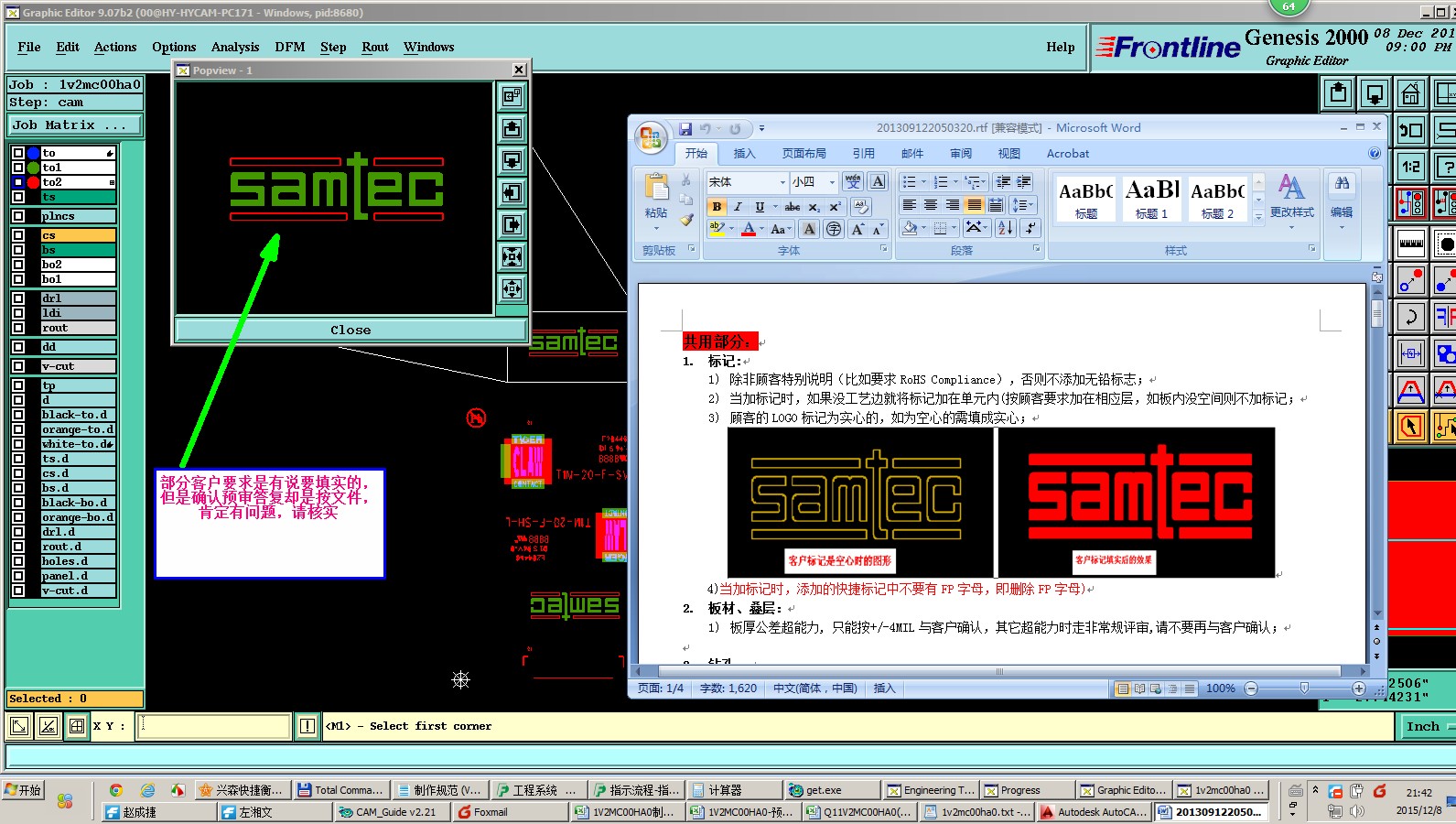Select the orange arrow pointer selection tool

coord(1410,426)
